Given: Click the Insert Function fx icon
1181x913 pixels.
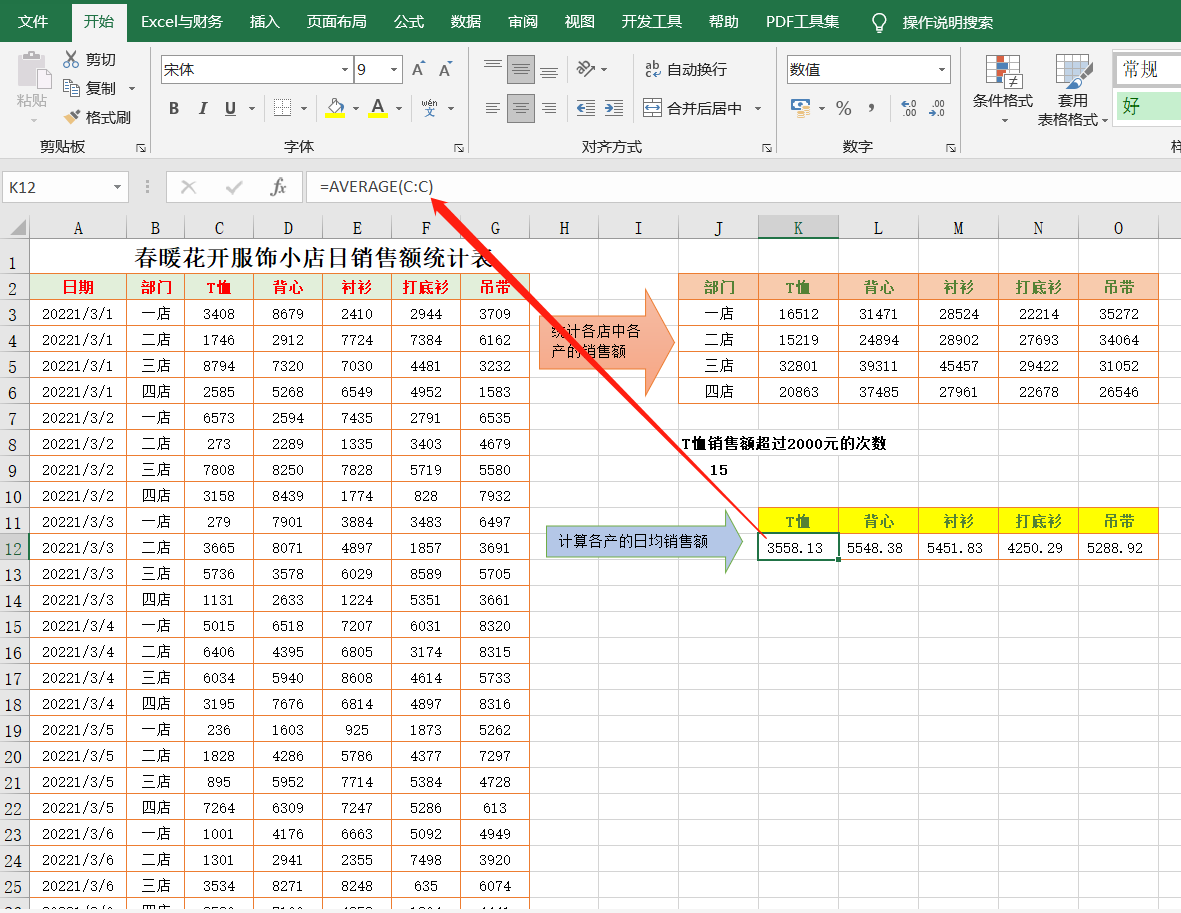Looking at the screenshot, I should 279,187.
